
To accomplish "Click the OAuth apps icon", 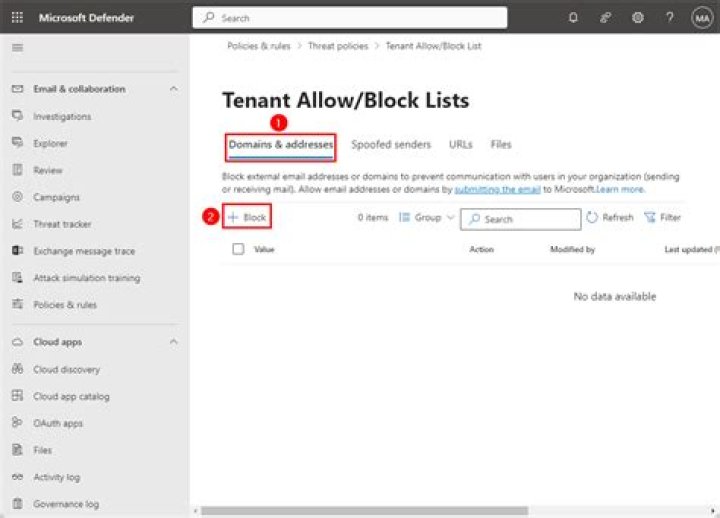I will [x=17, y=422].
